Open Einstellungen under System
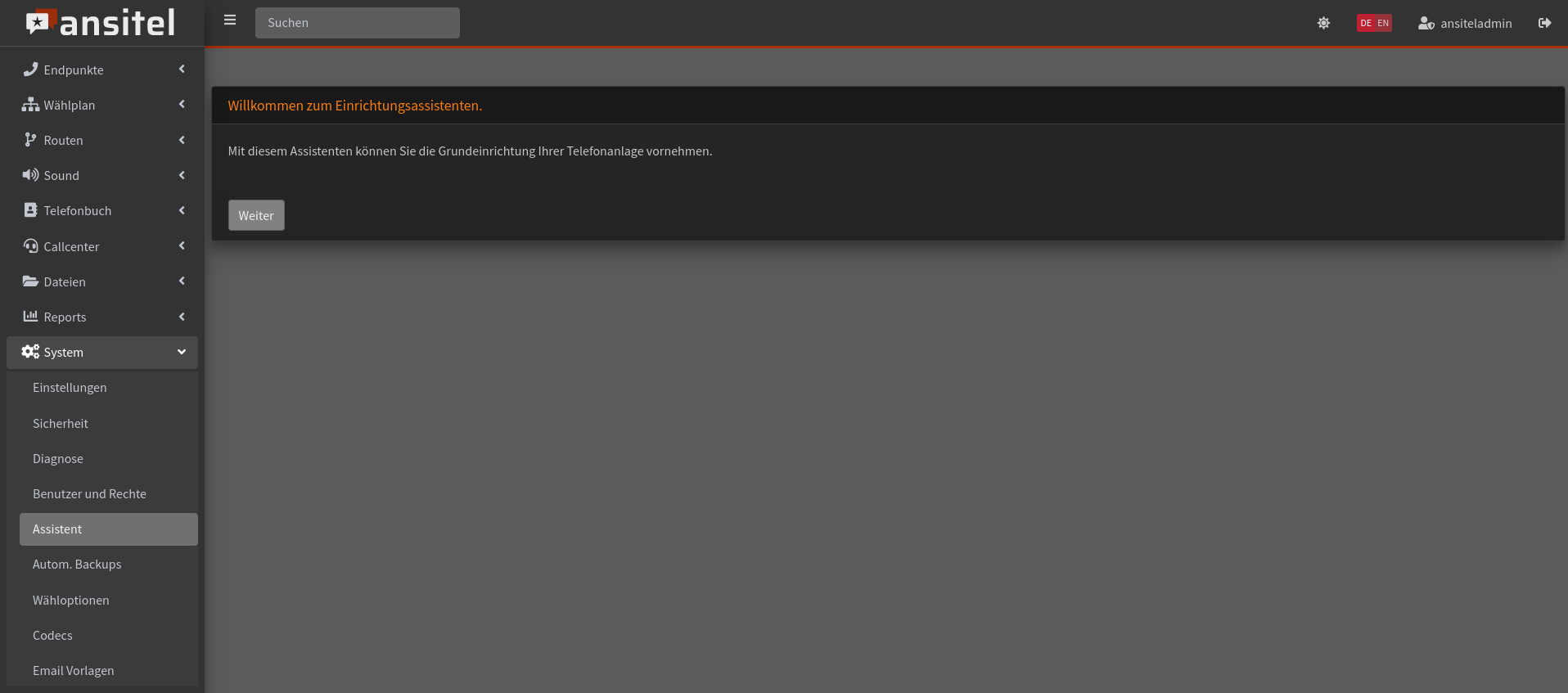The width and height of the screenshot is (1568, 693). [x=70, y=388]
